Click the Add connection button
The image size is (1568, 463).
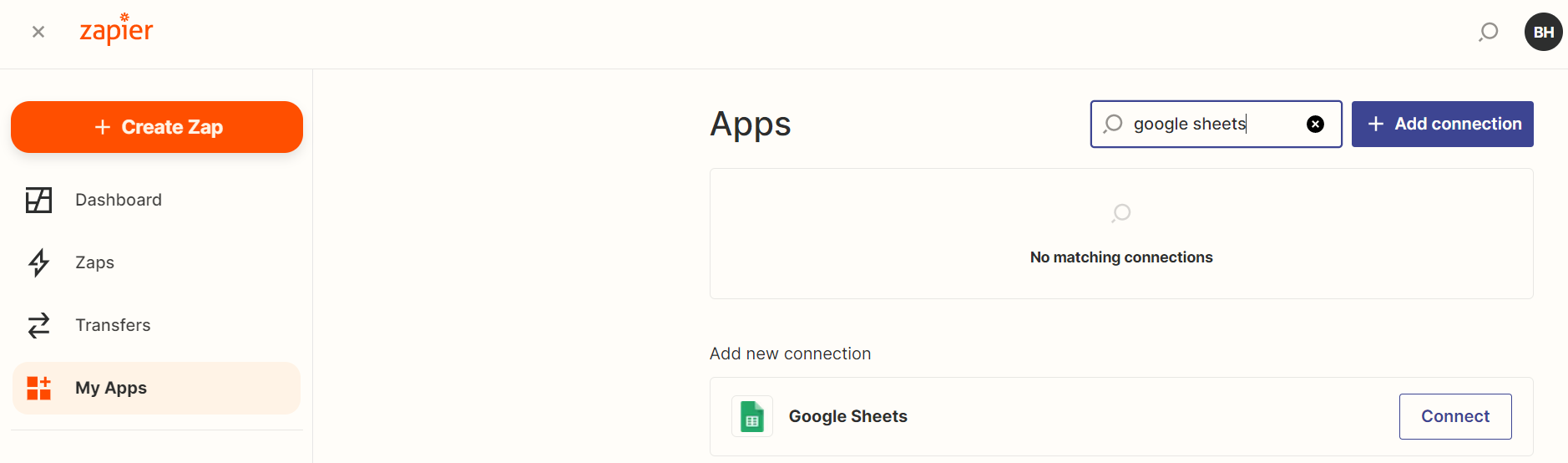click(1442, 125)
